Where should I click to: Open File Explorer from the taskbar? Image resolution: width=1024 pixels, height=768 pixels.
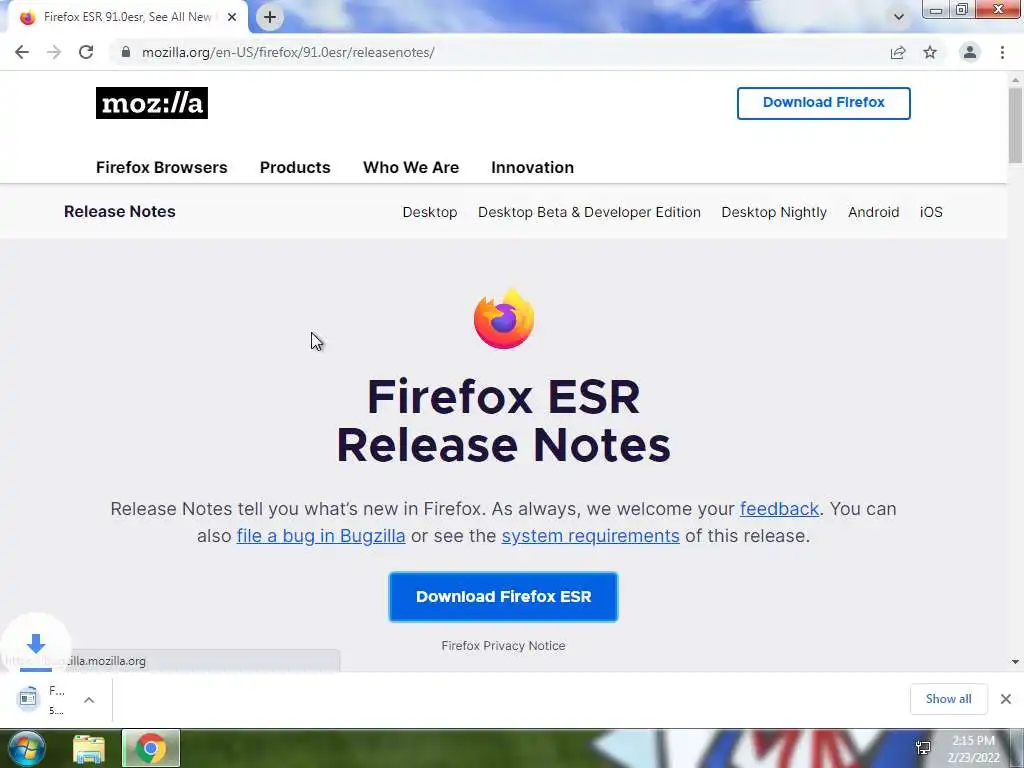pos(89,749)
